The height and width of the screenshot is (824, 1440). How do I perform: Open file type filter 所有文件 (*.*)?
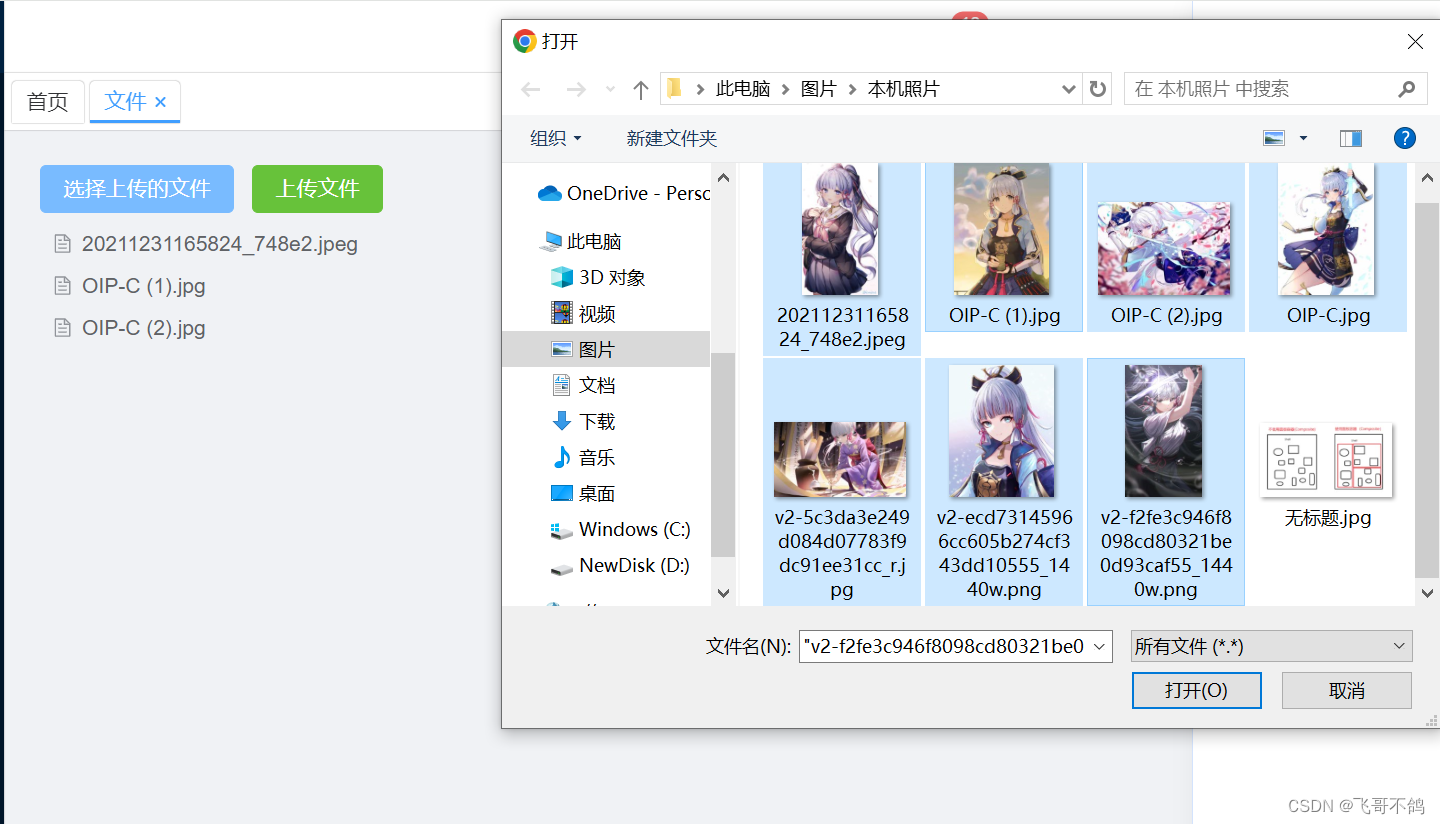[1271, 646]
